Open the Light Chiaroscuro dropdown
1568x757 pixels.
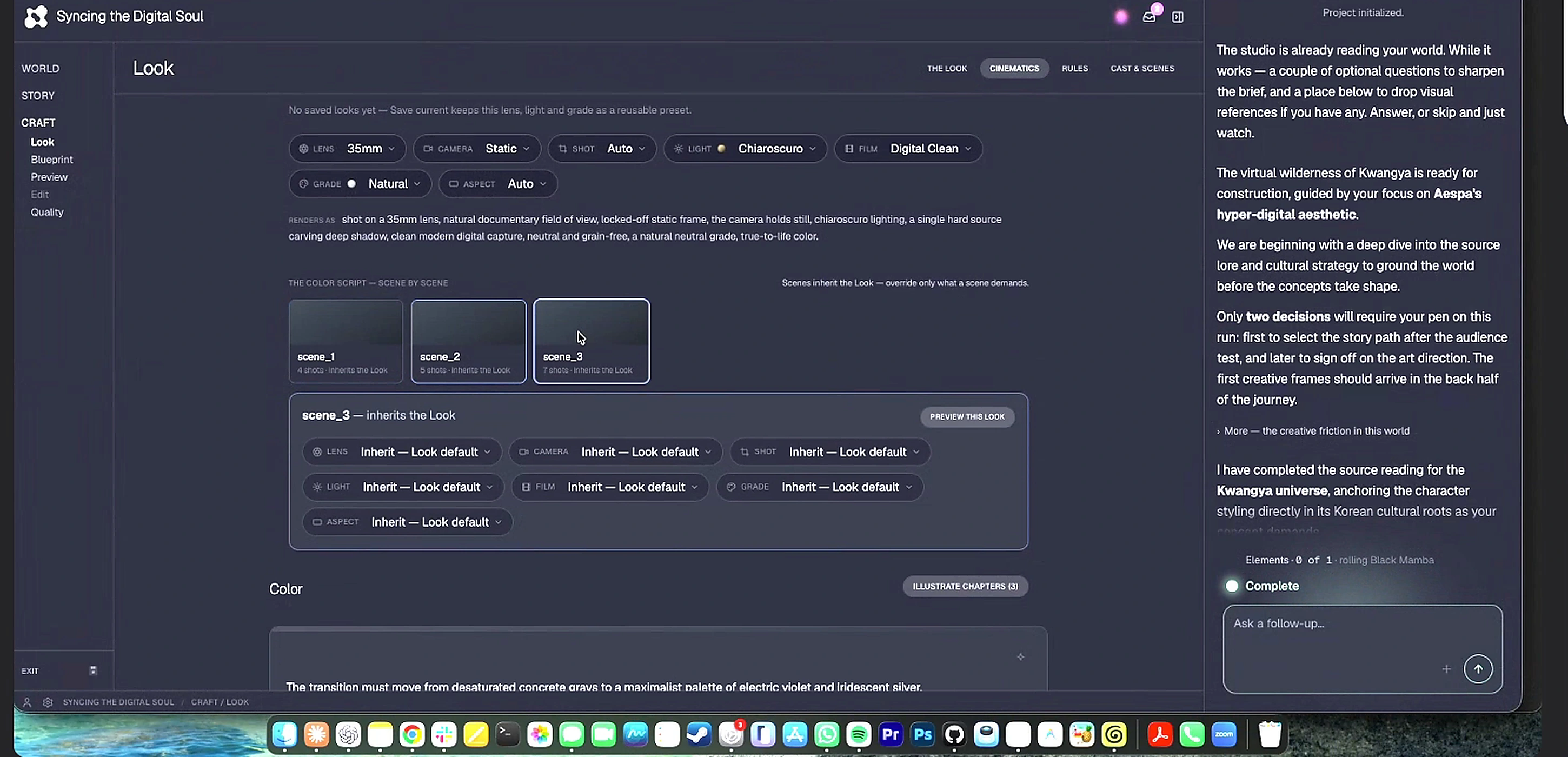coord(745,149)
